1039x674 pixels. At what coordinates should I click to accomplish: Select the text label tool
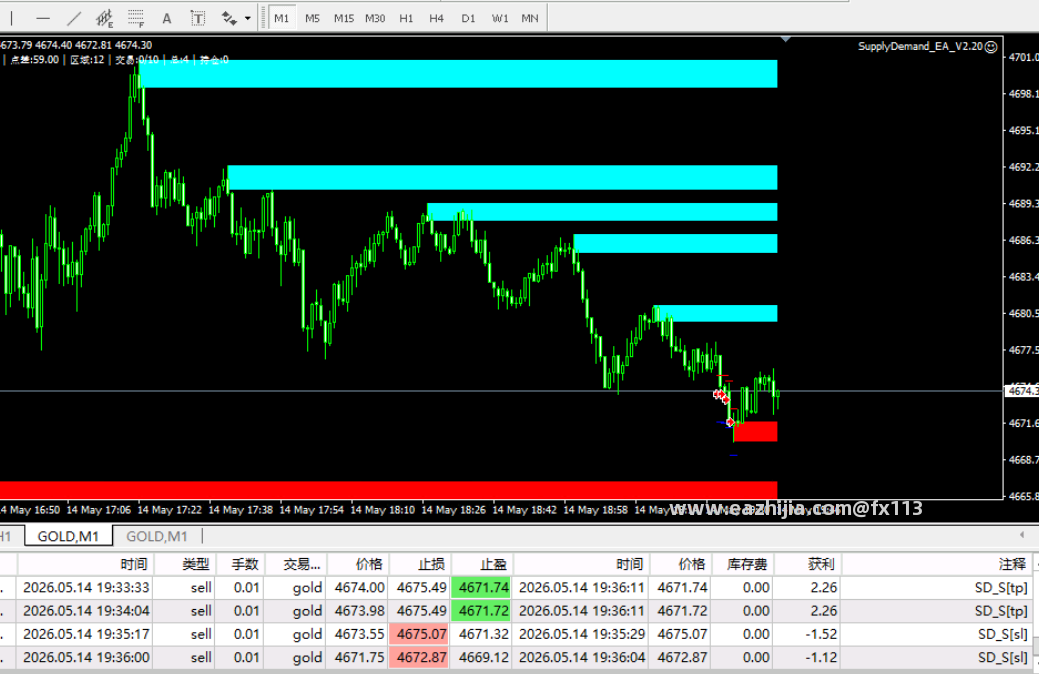197,19
